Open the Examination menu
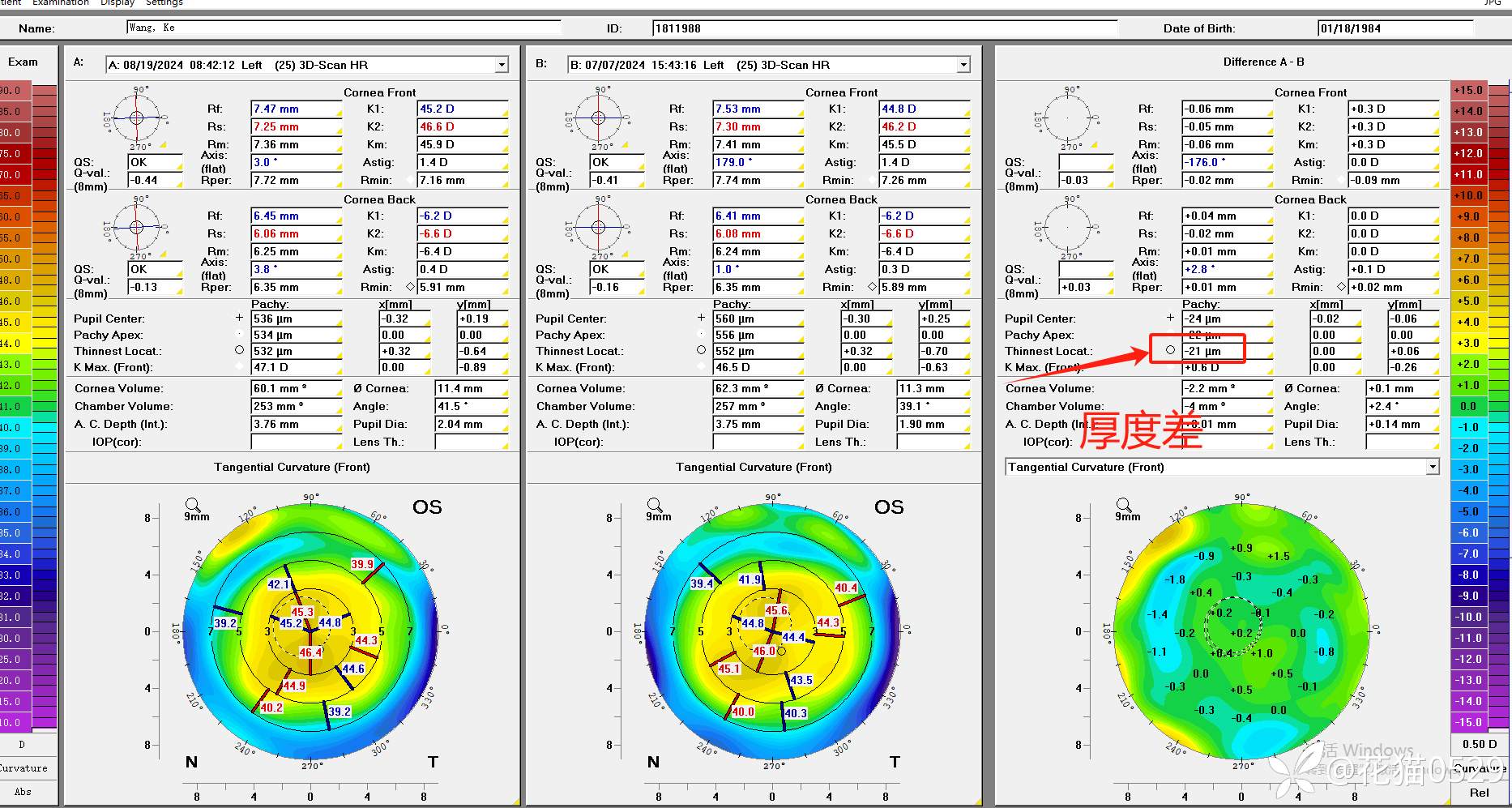 tap(61, 3)
